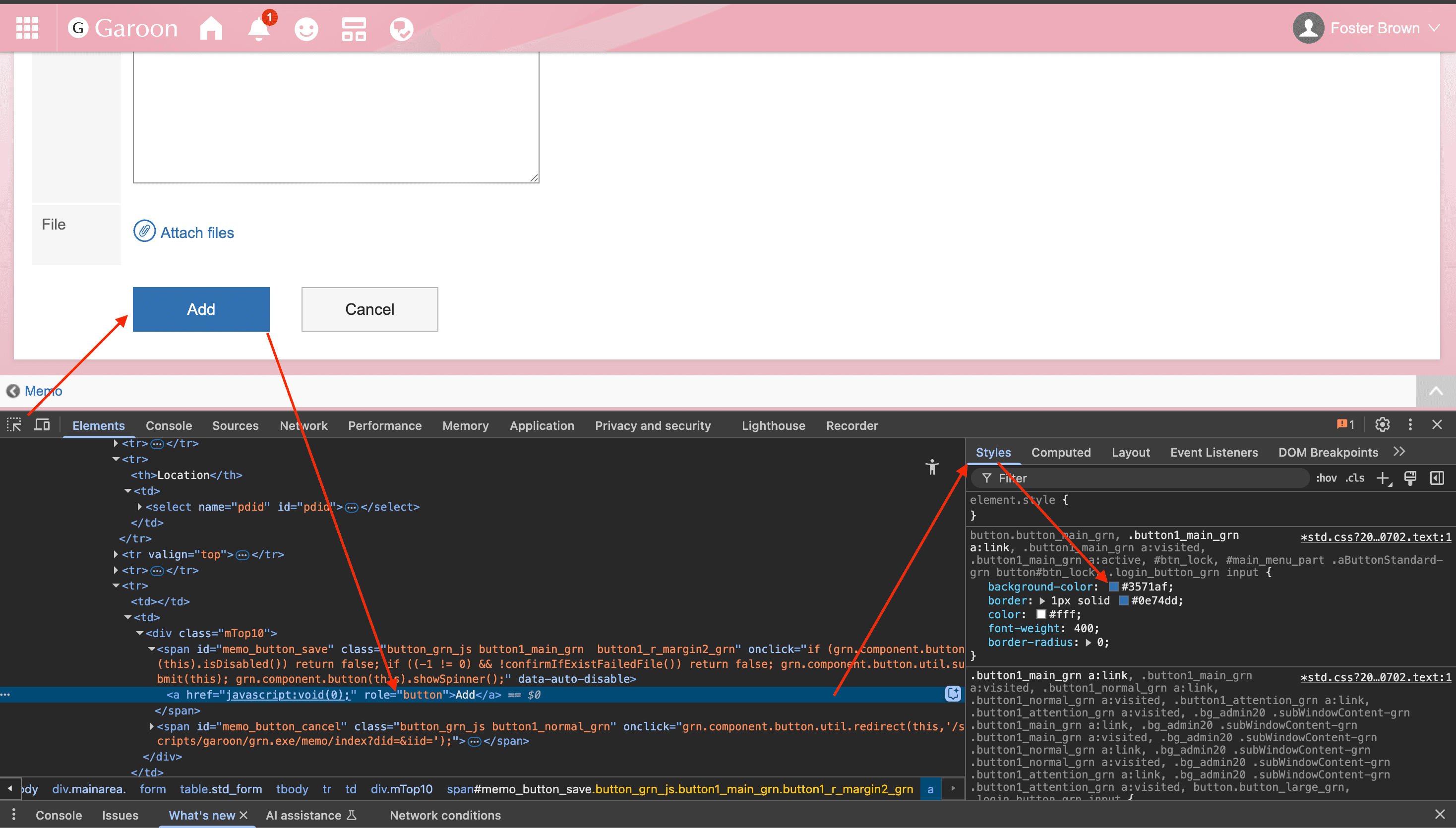Go to Garoon home icon
The width and height of the screenshot is (1456, 828).
pos(211,28)
